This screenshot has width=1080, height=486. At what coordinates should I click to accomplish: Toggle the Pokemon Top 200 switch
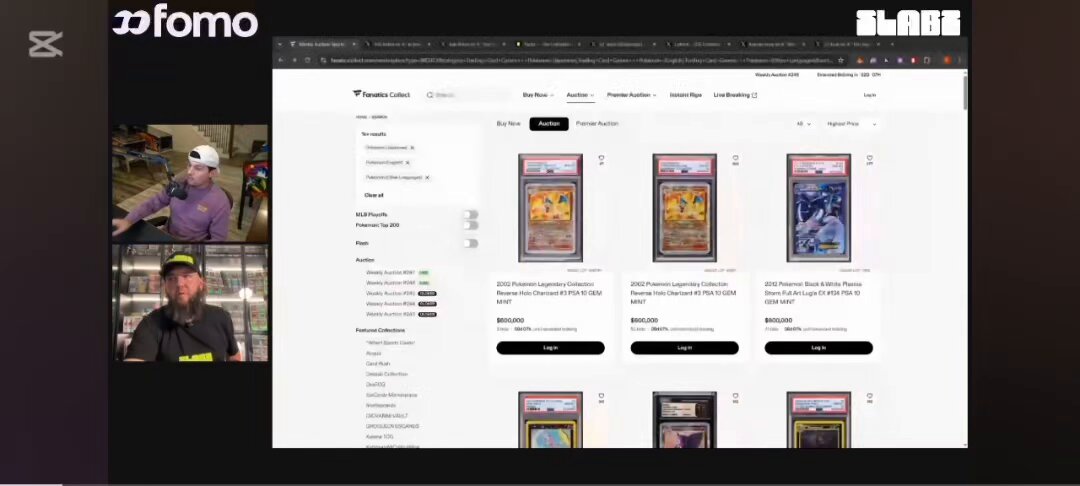(470, 225)
